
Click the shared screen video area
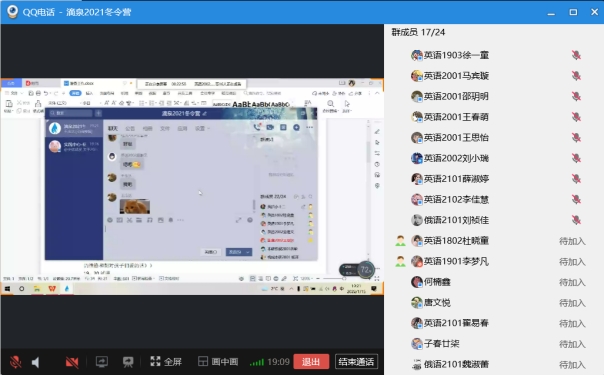pyautogui.click(x=192, y=186)
